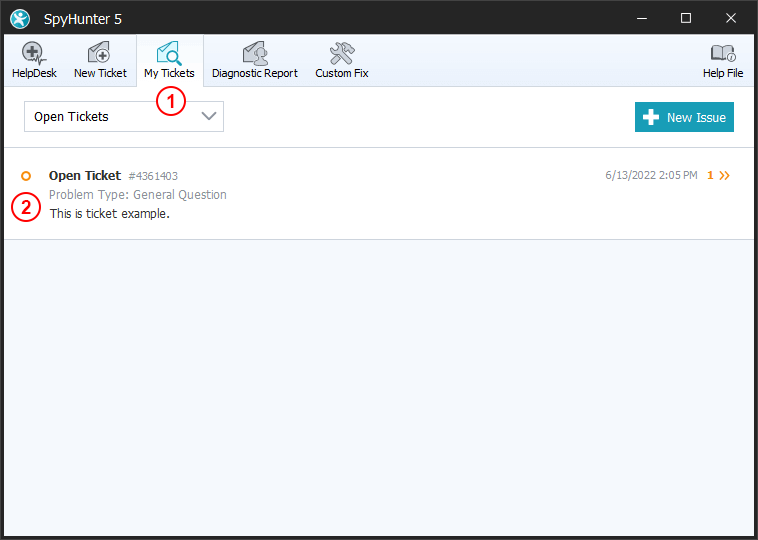Image resolution: width=758 pixels, height=540 pixels.
Task: Click ticket number #4361403
Action: click(x=153, y=176)
